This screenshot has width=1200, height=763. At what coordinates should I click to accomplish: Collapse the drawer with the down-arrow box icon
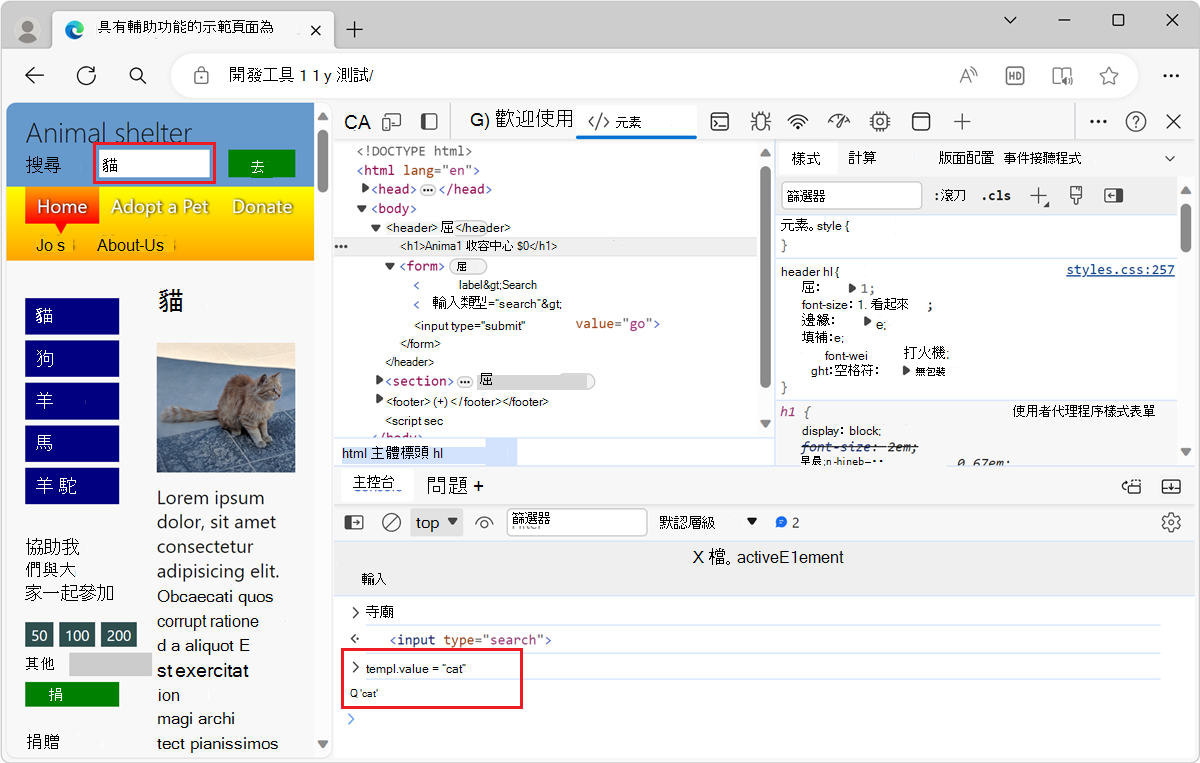click(x=1171, y=487)
